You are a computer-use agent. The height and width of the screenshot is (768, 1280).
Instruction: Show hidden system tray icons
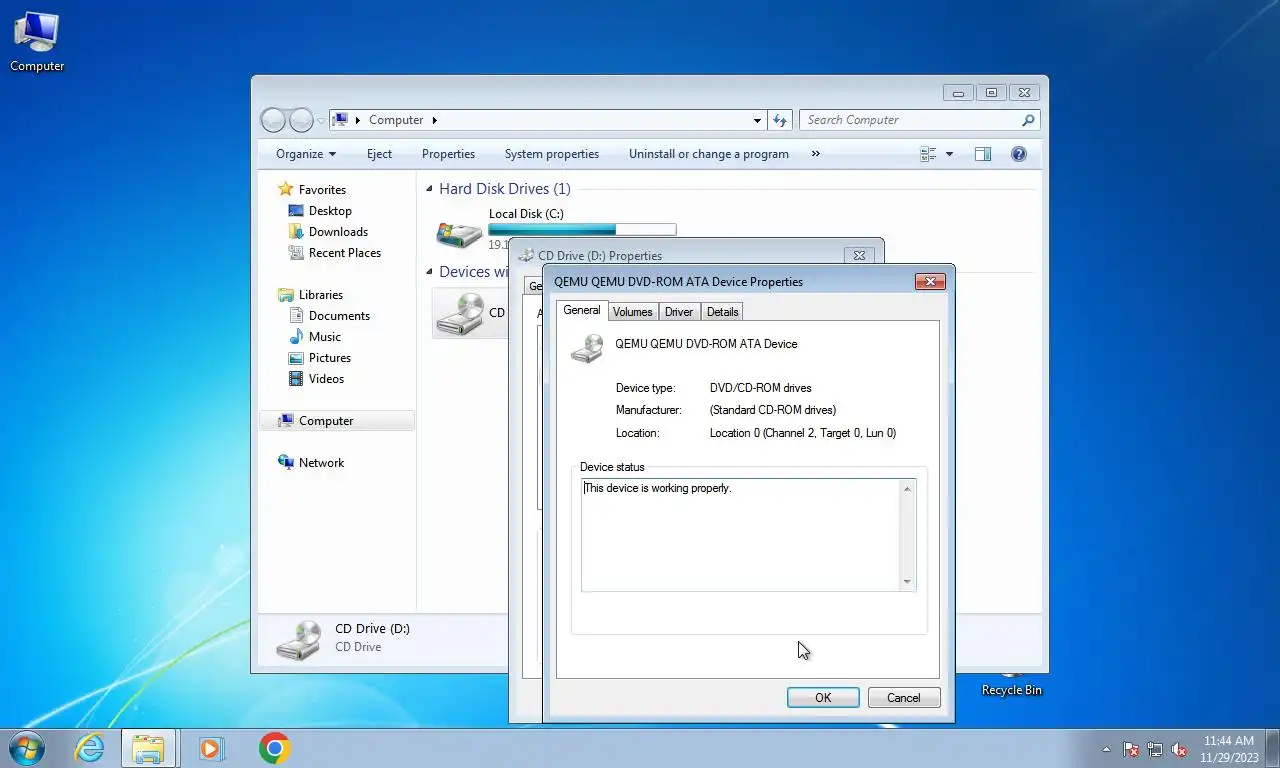(x=1106, y=749)
